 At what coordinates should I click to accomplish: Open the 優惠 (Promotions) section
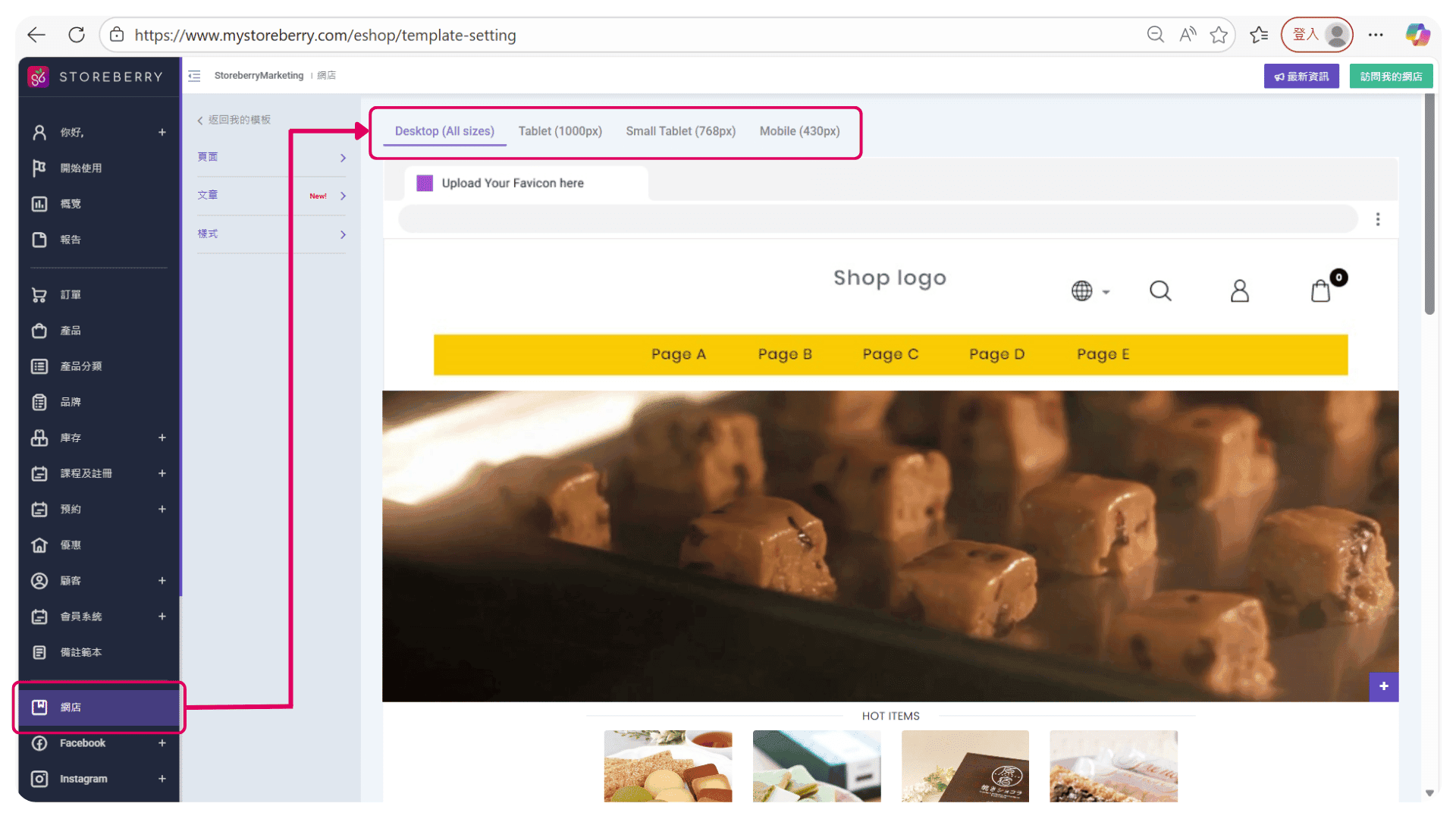pos(71,544)
